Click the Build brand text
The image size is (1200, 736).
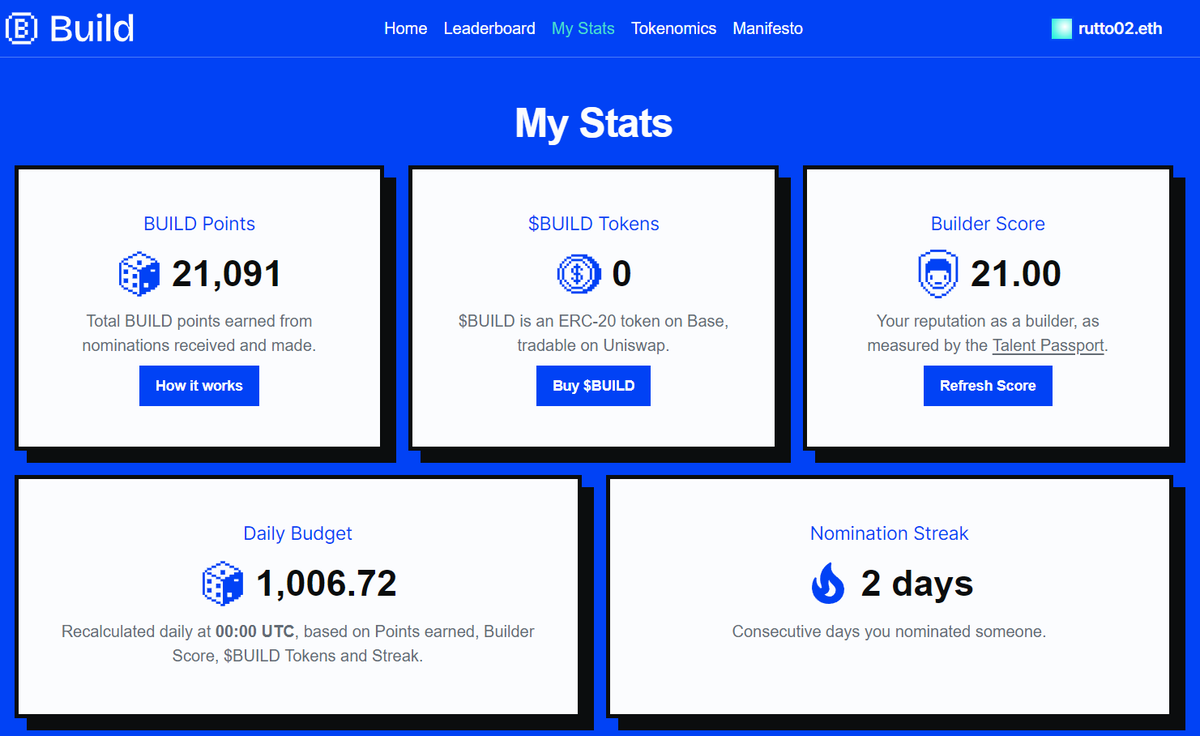92,28
